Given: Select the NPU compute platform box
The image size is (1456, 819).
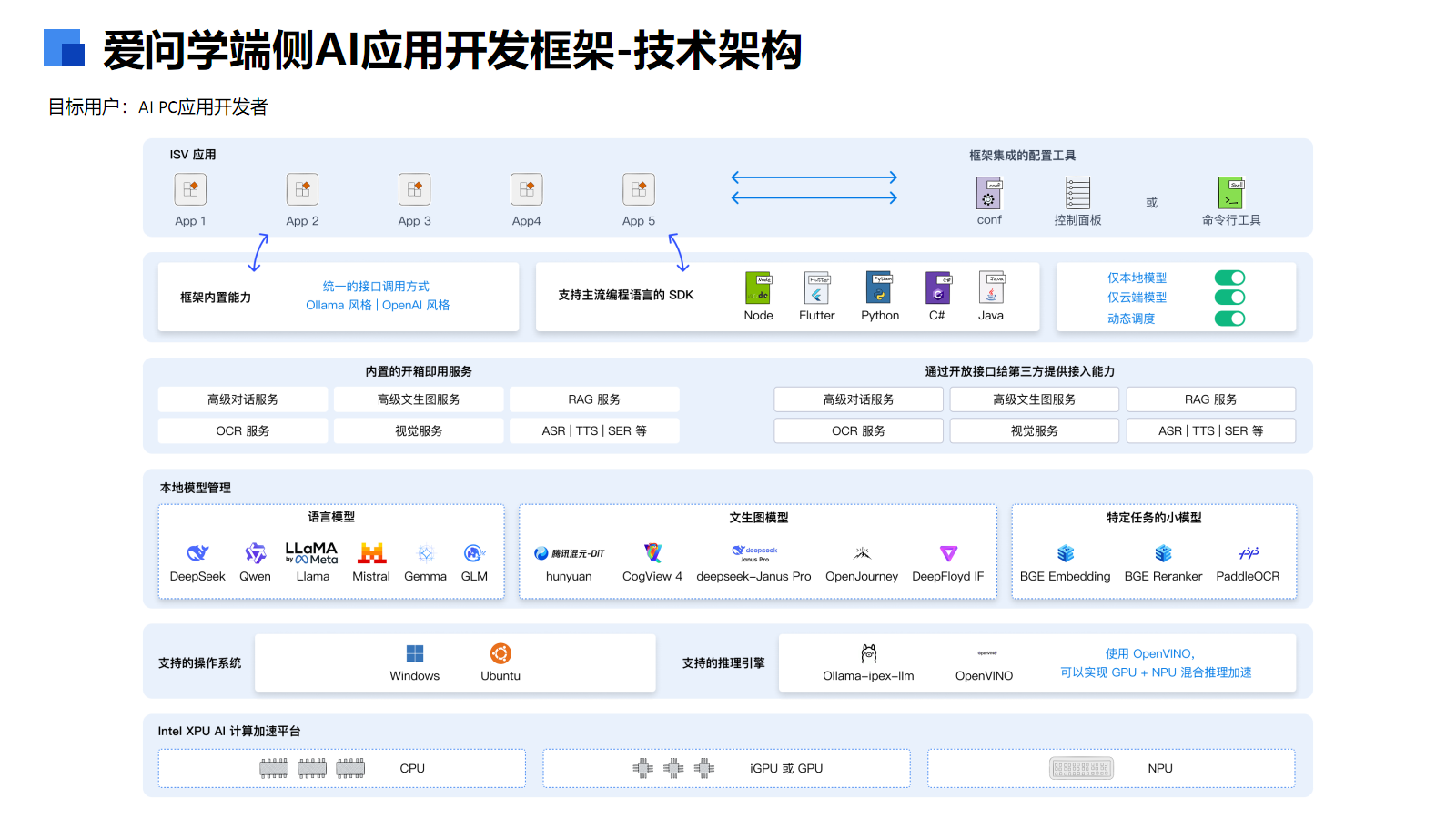Looking at the screenshot, I should coord(1111,768).
